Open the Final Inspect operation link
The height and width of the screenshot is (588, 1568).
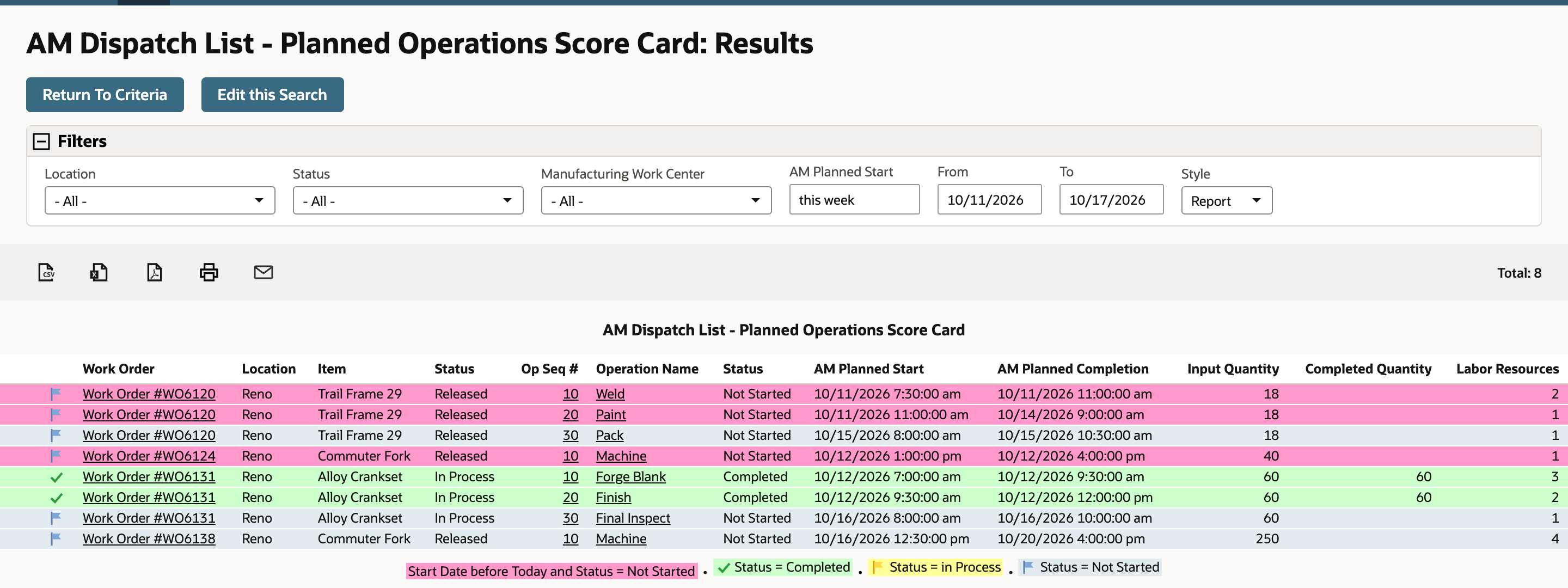(633, 518)
